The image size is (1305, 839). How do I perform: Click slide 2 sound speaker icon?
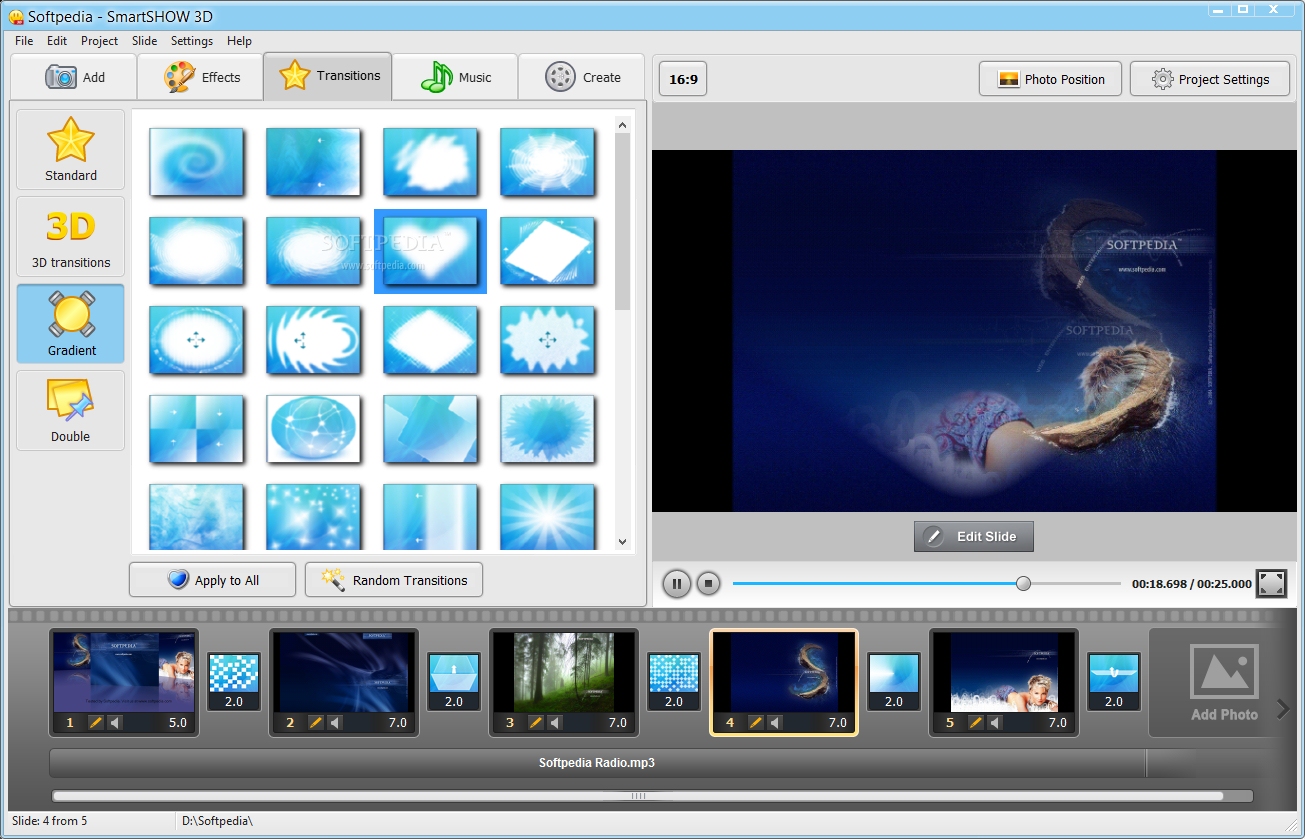click(x=335, y=722)
